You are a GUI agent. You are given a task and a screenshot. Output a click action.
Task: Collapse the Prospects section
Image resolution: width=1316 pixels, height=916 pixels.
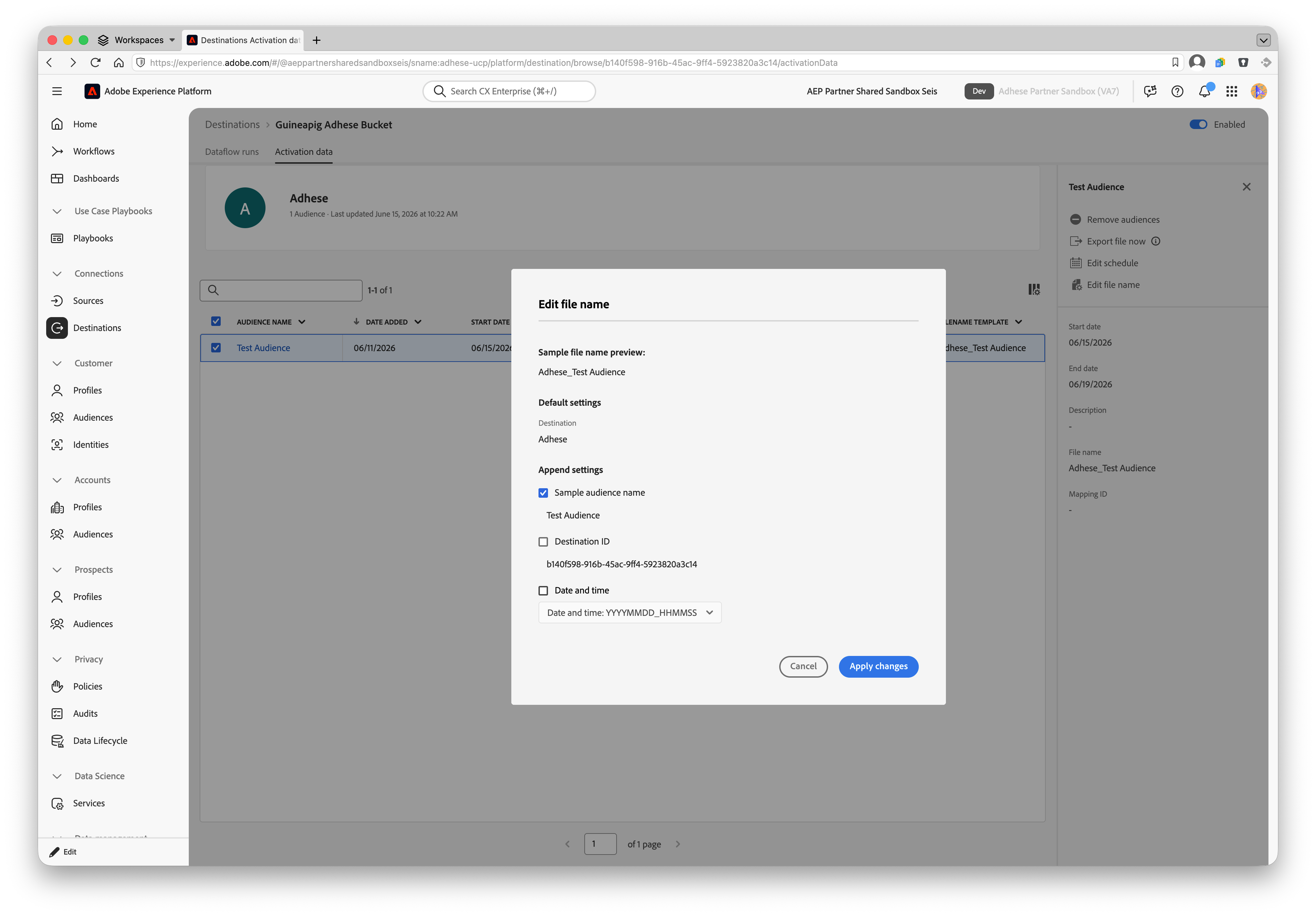pos(57,569)
